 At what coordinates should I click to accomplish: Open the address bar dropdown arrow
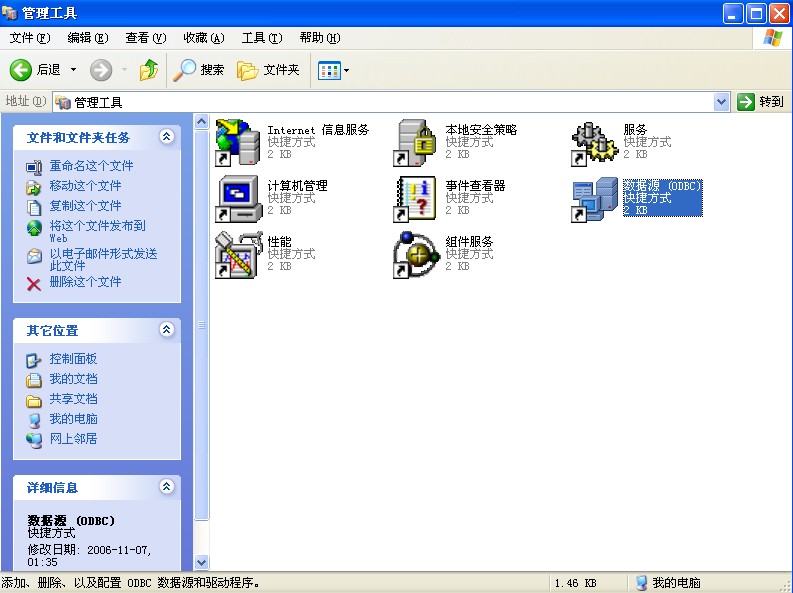coord(722,102)
